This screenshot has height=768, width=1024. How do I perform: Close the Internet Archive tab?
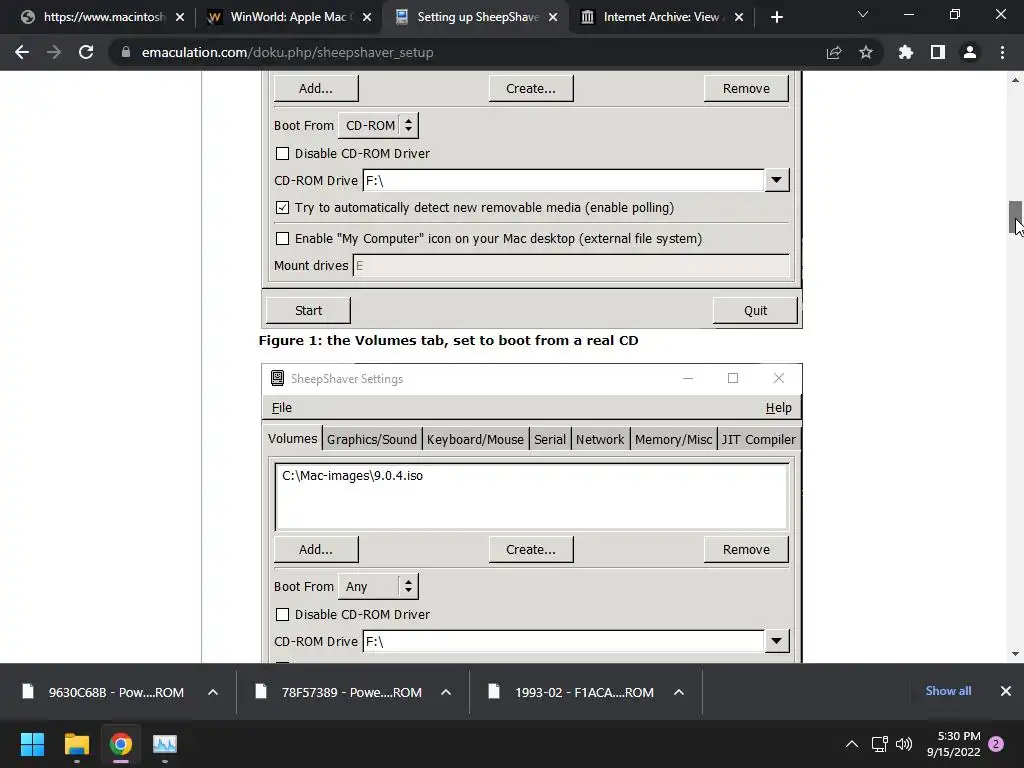point(739,17)
